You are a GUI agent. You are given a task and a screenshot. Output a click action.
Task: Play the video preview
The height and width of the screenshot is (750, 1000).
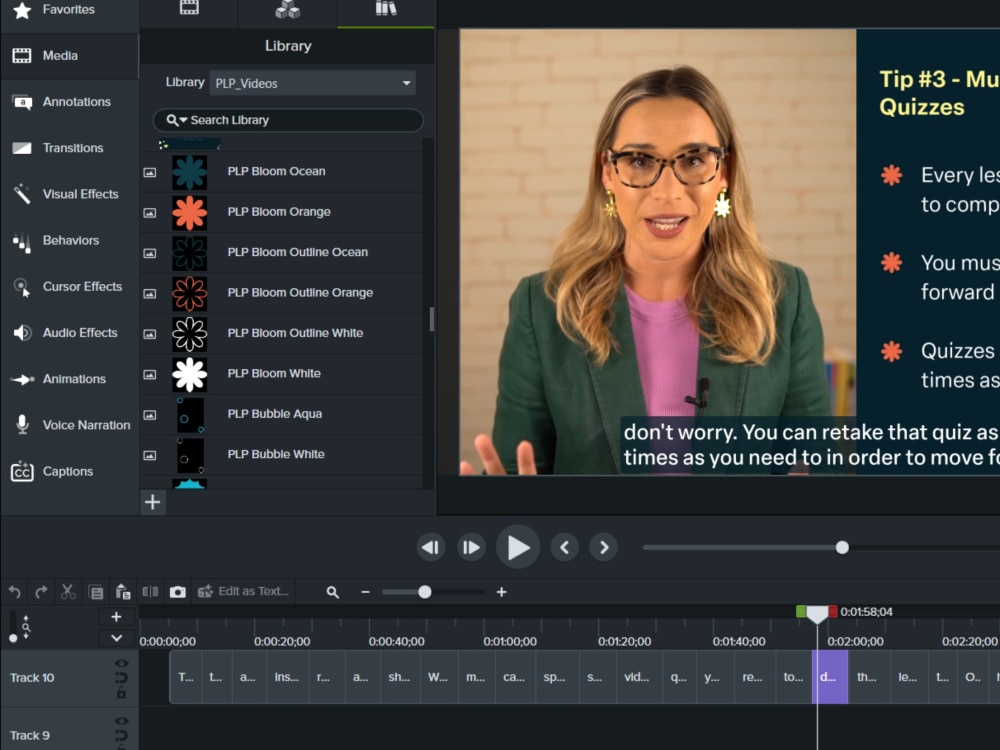(518, 547)
